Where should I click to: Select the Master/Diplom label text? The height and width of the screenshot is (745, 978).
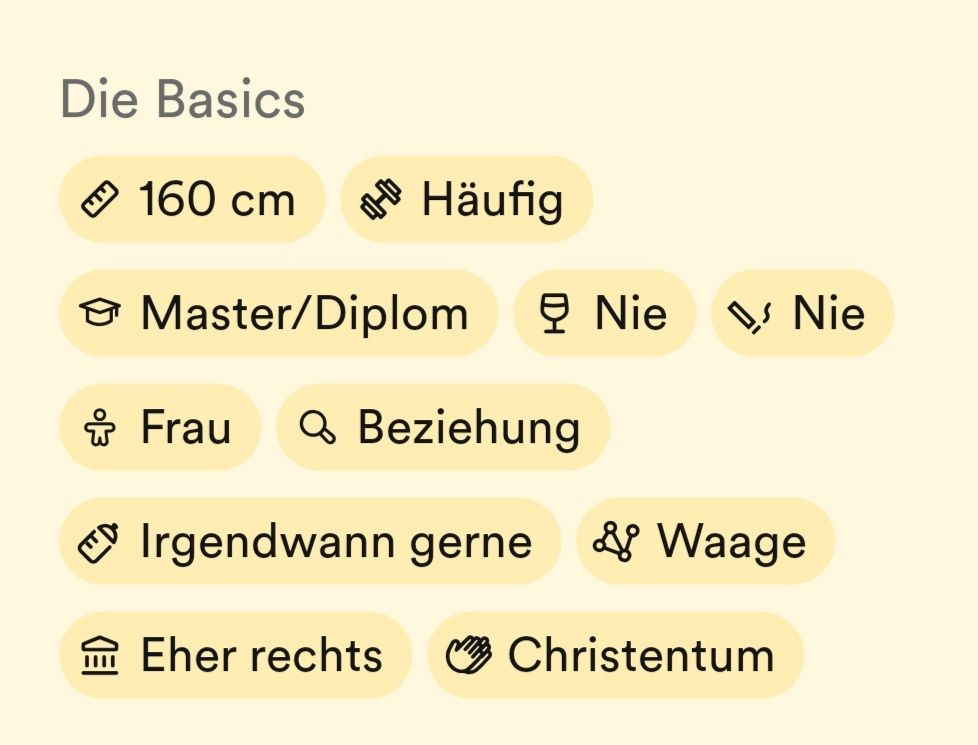click(x=304, y=314)
